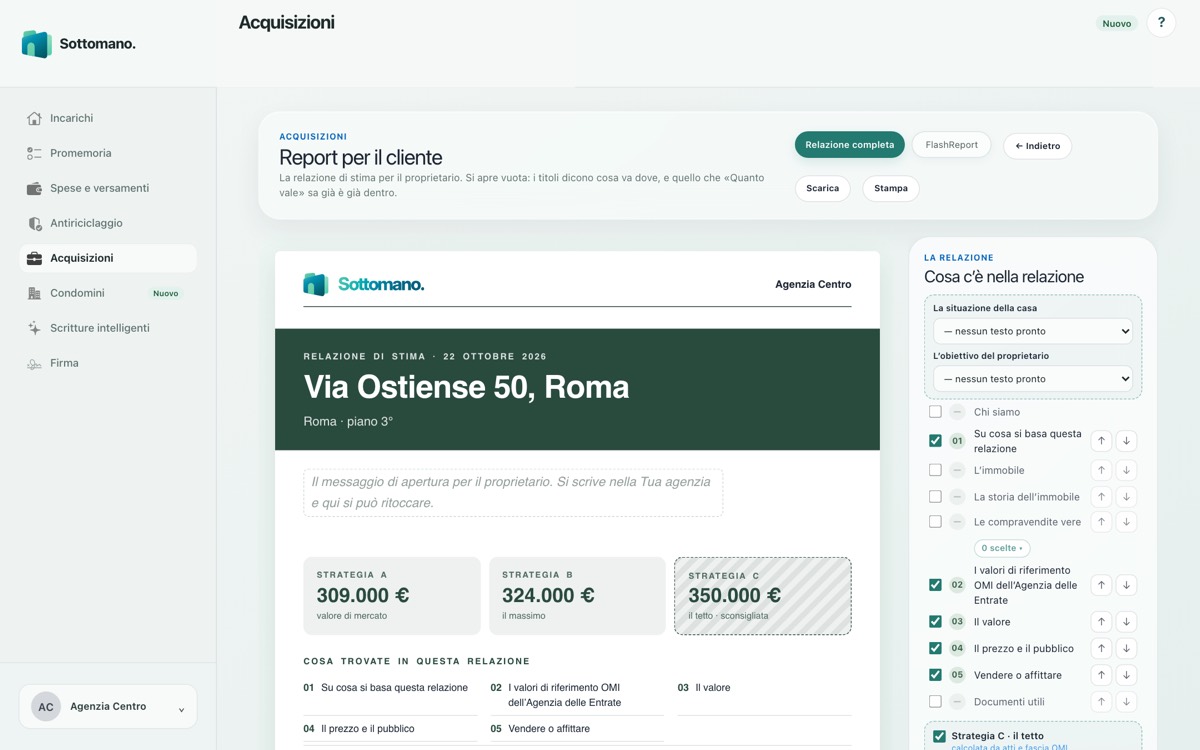The image size is (1200, 750).
Task: Tick the L'immobile checkbox
Action: click(935, 470)
